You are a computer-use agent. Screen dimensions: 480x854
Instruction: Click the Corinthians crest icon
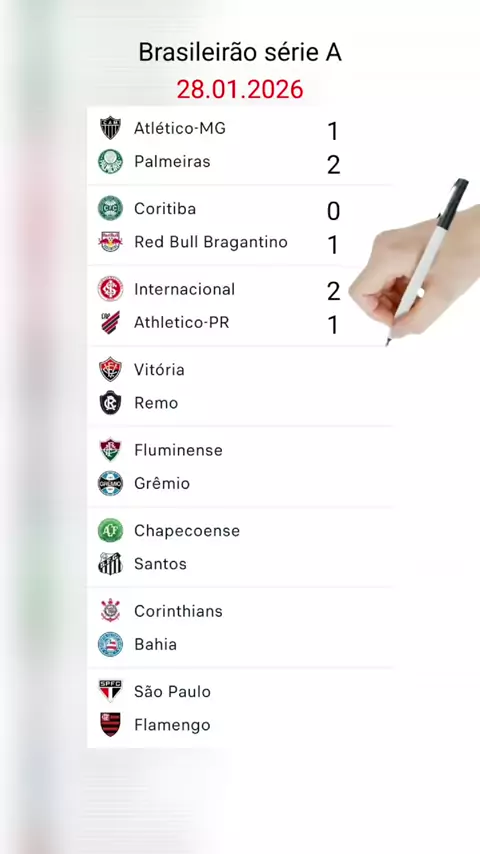[110, 611]
